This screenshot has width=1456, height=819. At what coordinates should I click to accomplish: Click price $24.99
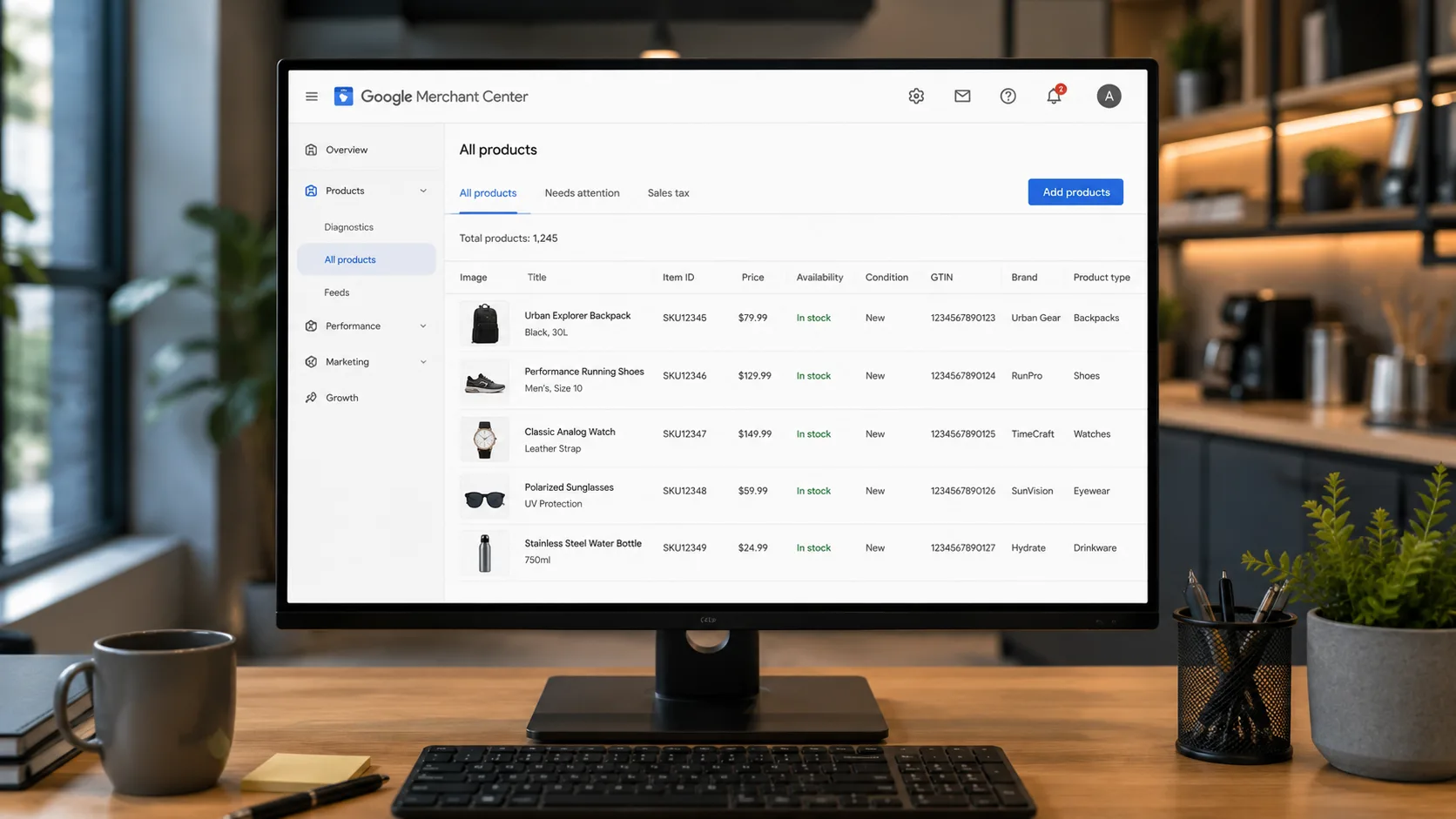pyautogui.click(x=752, y=548)
